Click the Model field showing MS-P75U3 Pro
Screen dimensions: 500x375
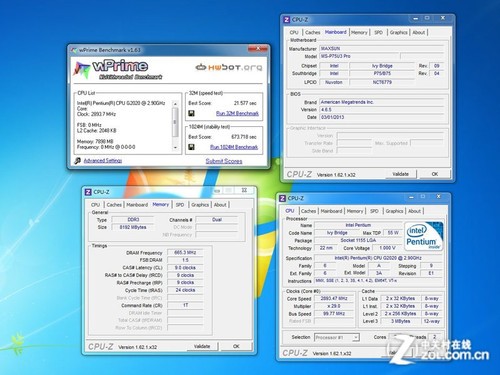coord(360,56)
